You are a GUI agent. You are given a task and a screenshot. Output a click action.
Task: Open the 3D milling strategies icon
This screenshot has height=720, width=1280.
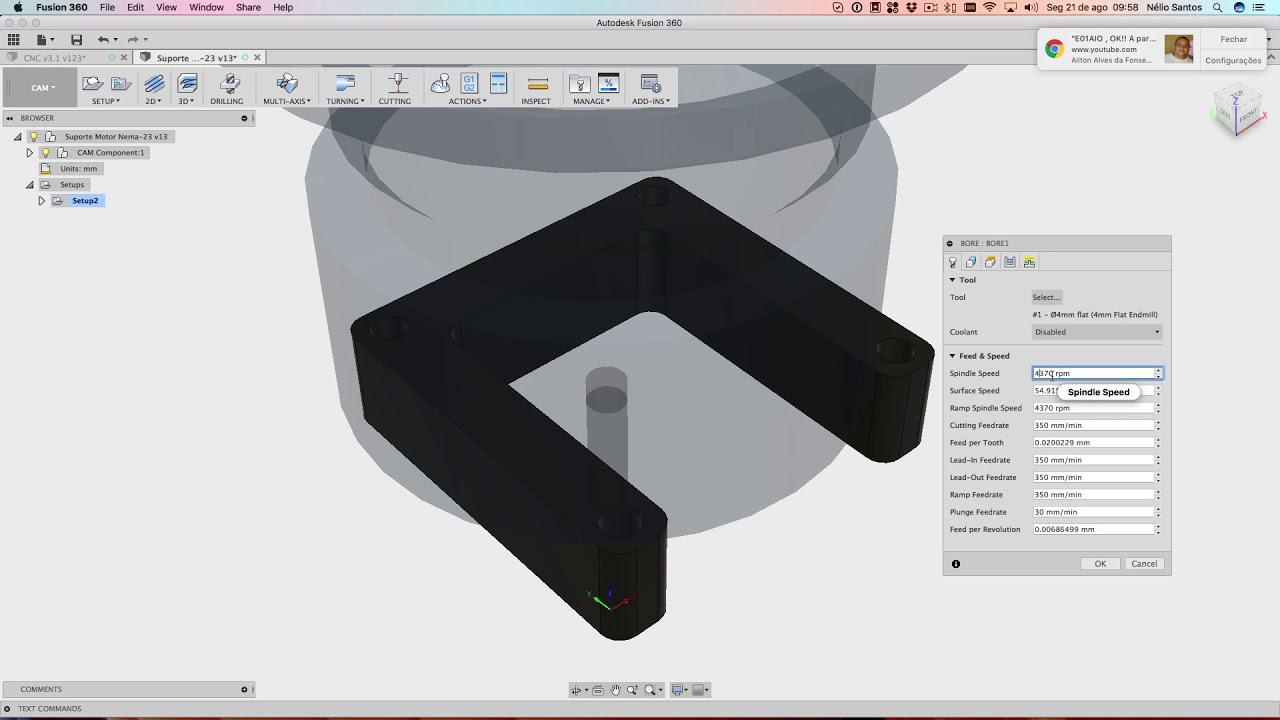[x=187, y=84]
